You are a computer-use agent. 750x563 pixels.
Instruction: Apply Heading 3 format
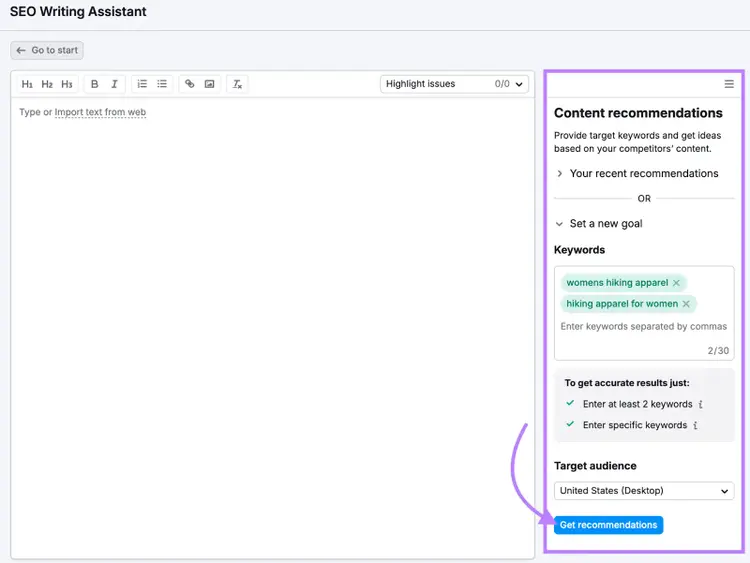pos(66,84)
